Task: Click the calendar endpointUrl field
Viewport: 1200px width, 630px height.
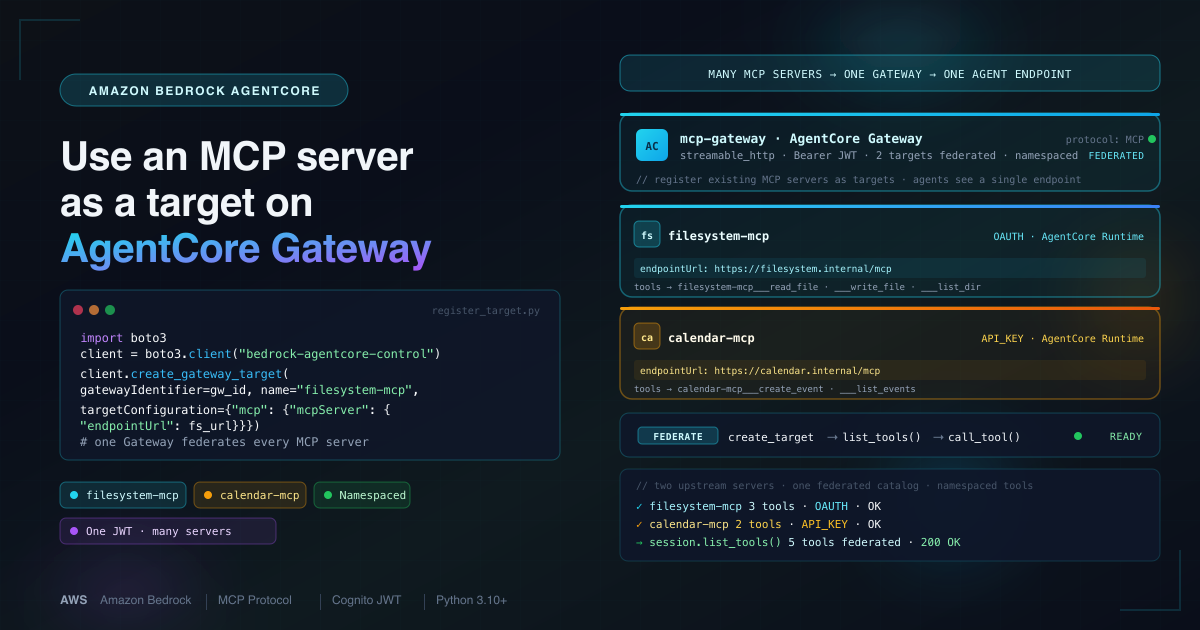Action: (890, 370)
